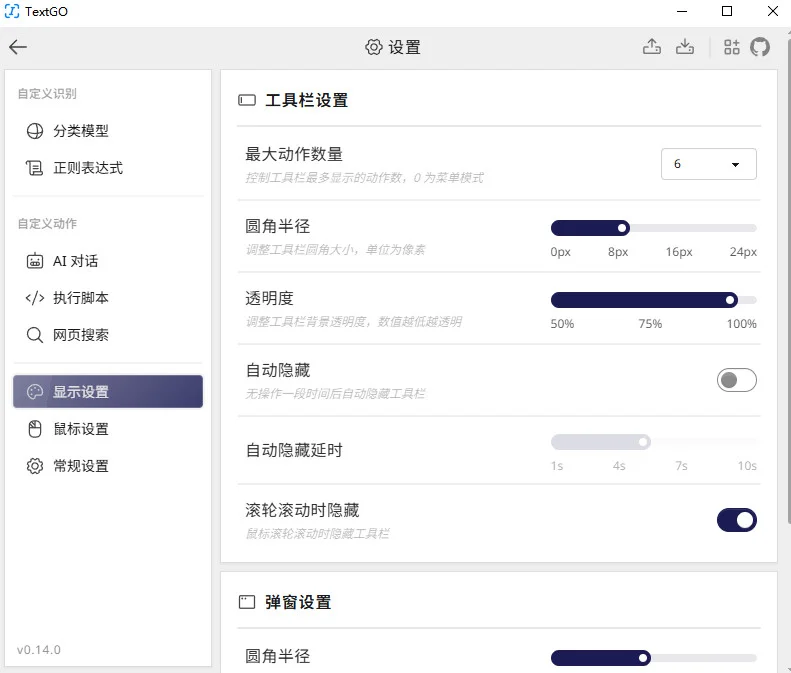Open the 最大动作数量 dropdown showing 6
The height and width of the screenshot is (673, 791).
coord(708,164)
